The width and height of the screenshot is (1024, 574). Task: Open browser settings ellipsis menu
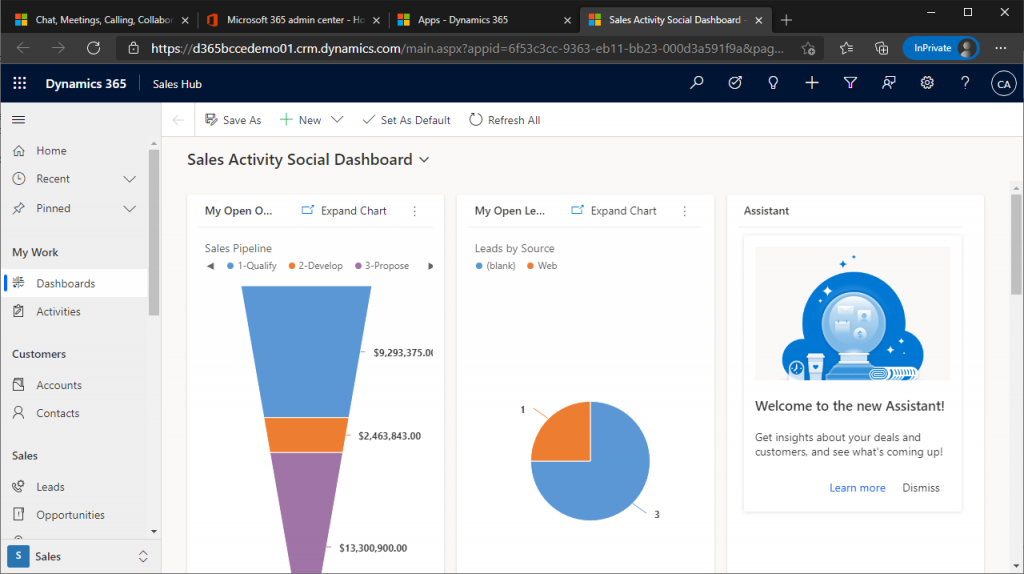click(1000, 48)
